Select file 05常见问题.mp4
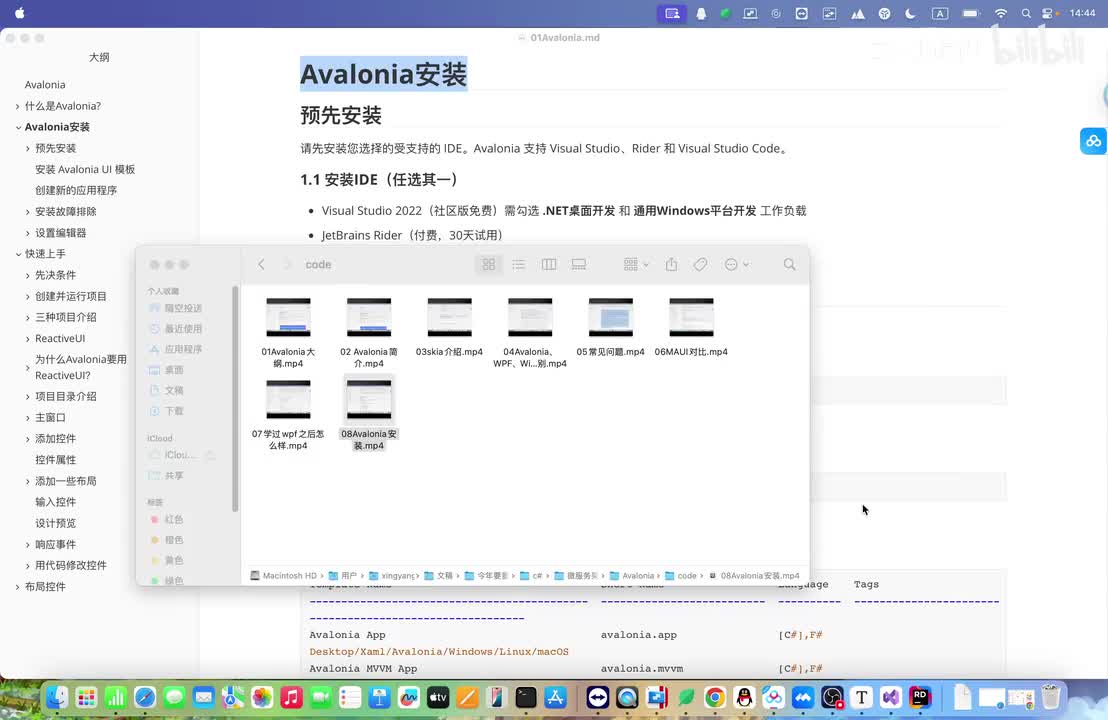Screen dimensions: 1108x720 tap(611, 326)
